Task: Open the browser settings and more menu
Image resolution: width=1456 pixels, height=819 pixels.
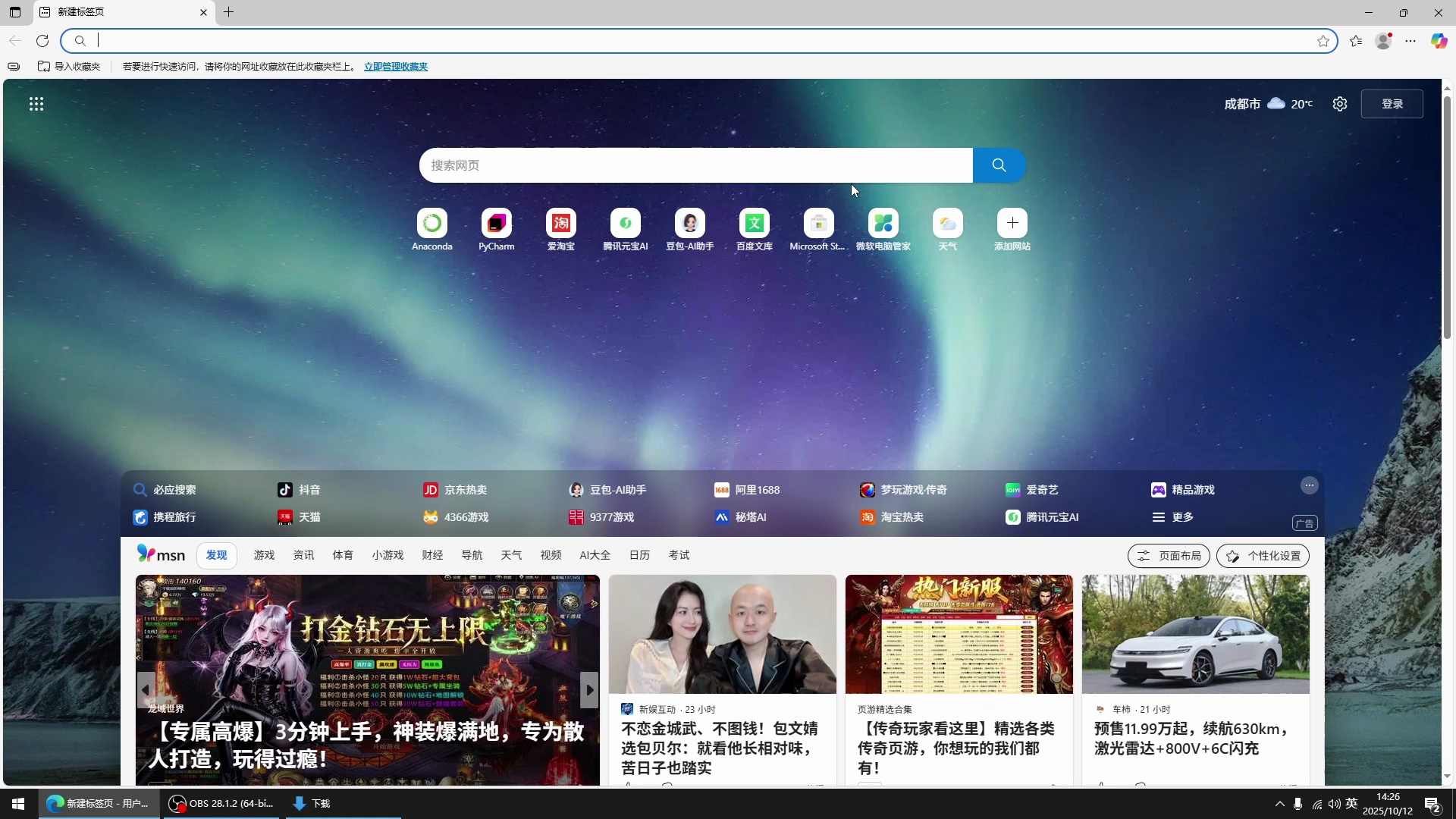Action: point(1410,41)
